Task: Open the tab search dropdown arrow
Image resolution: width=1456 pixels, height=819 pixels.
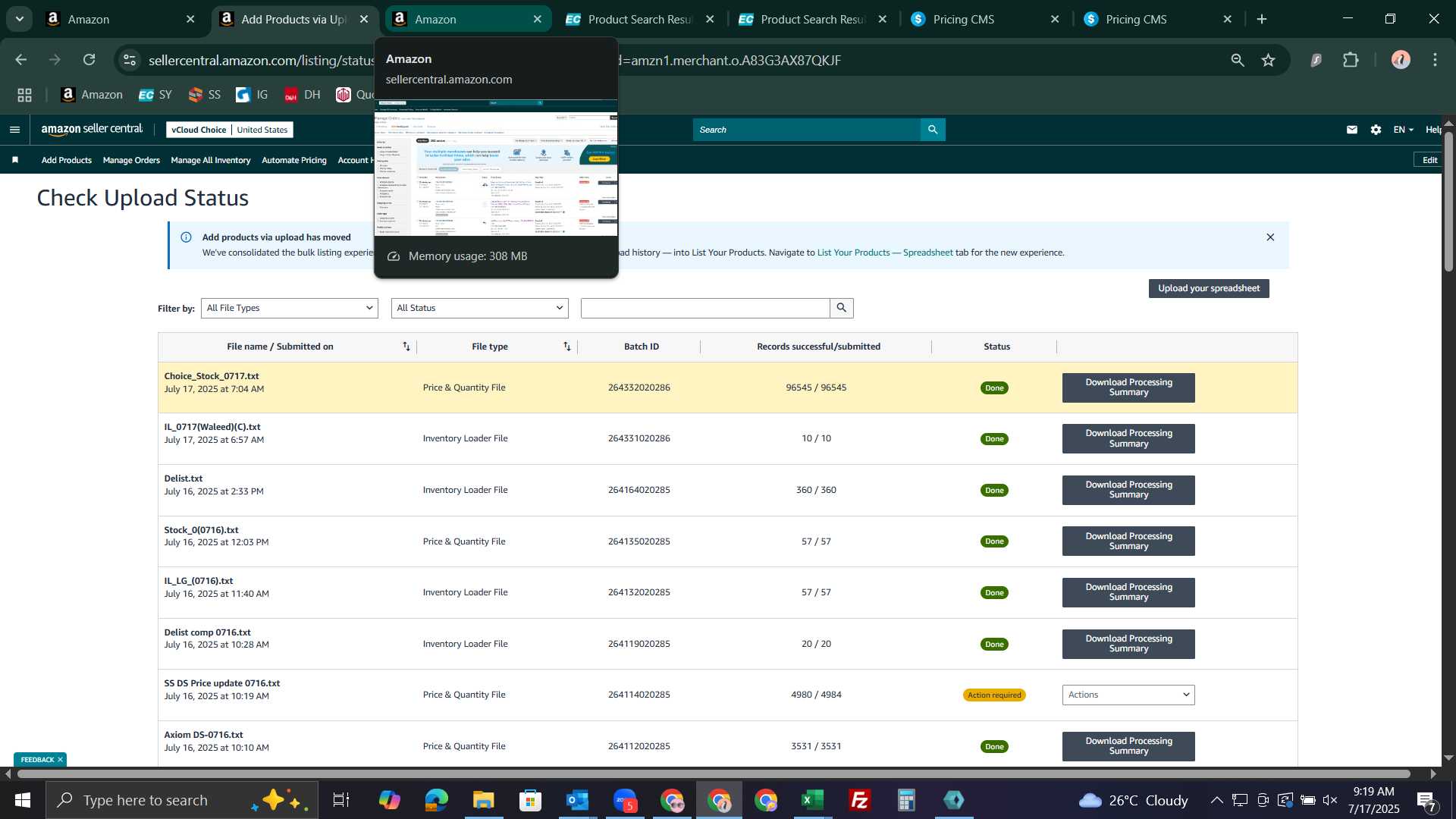Action: point(20,19)
